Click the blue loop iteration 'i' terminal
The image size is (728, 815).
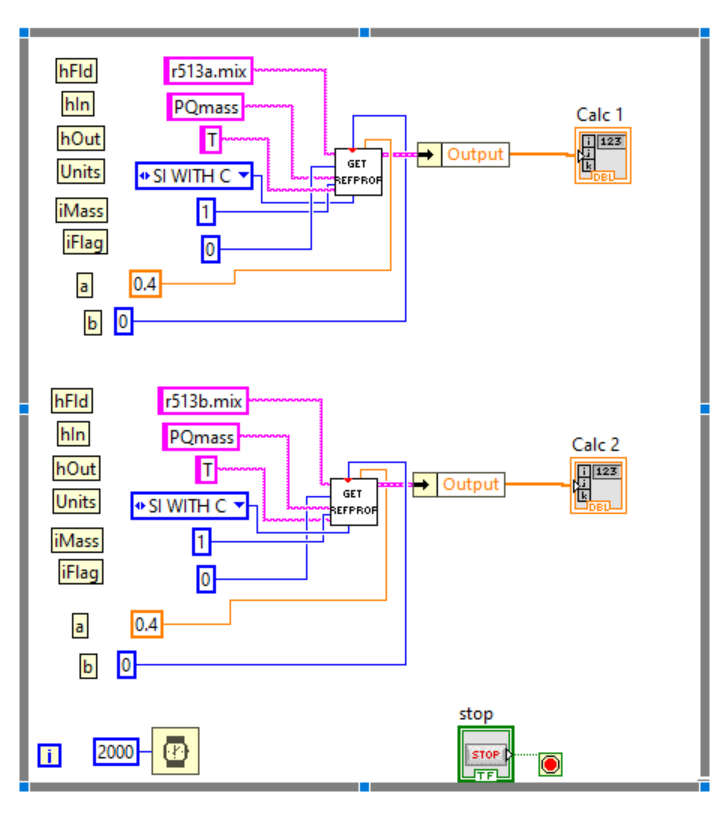[x=49, y=755]
